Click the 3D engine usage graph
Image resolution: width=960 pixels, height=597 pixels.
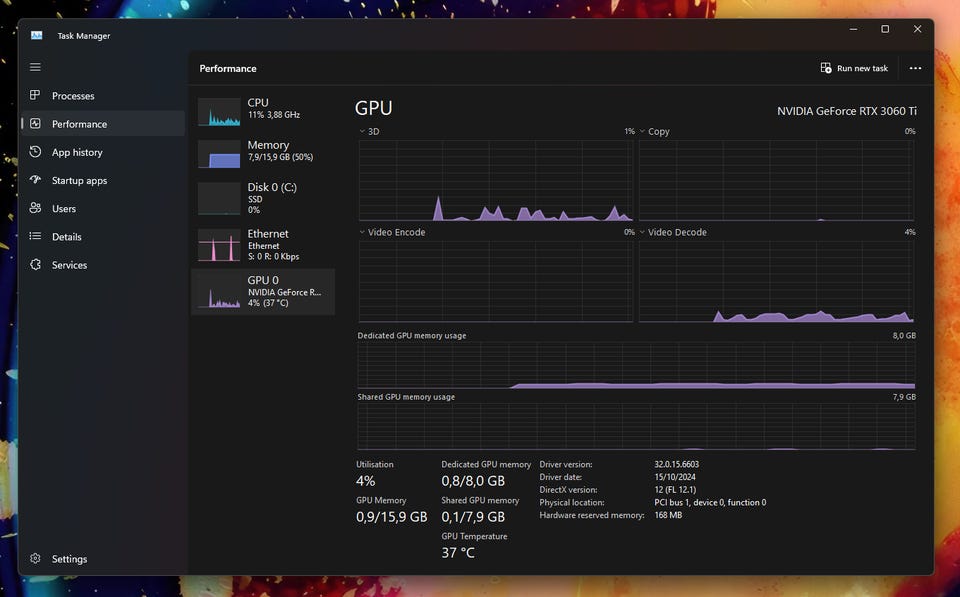(496, 181)
